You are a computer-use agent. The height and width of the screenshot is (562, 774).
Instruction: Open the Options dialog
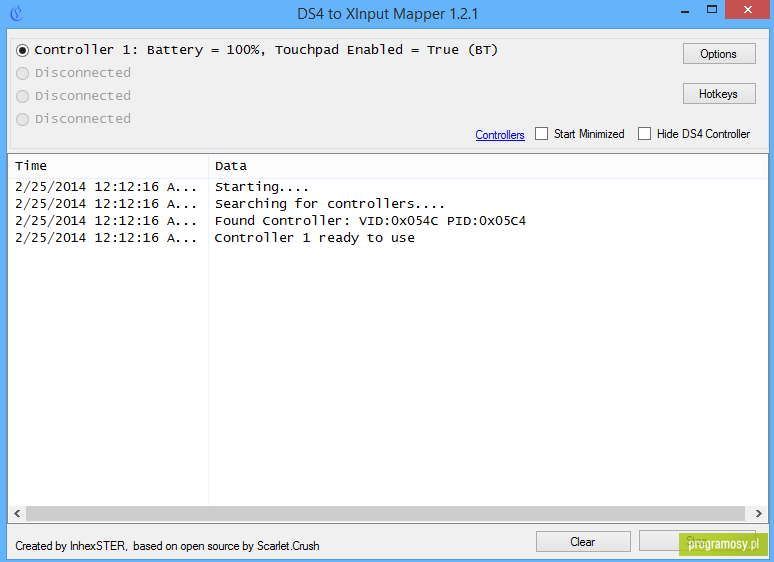pos(719,54)
